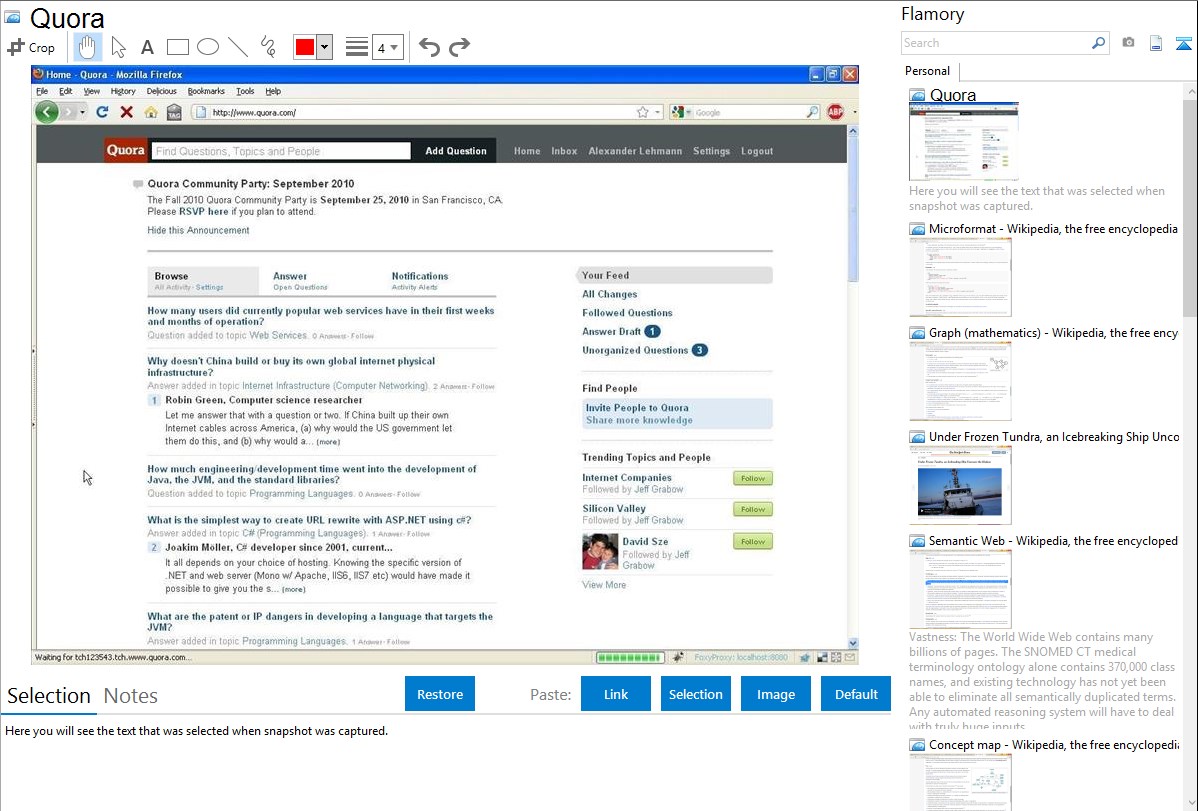Screen dimensions: 1198x811
Task: Select the Answer Open Questions tab
Action: tap(300, 281)
